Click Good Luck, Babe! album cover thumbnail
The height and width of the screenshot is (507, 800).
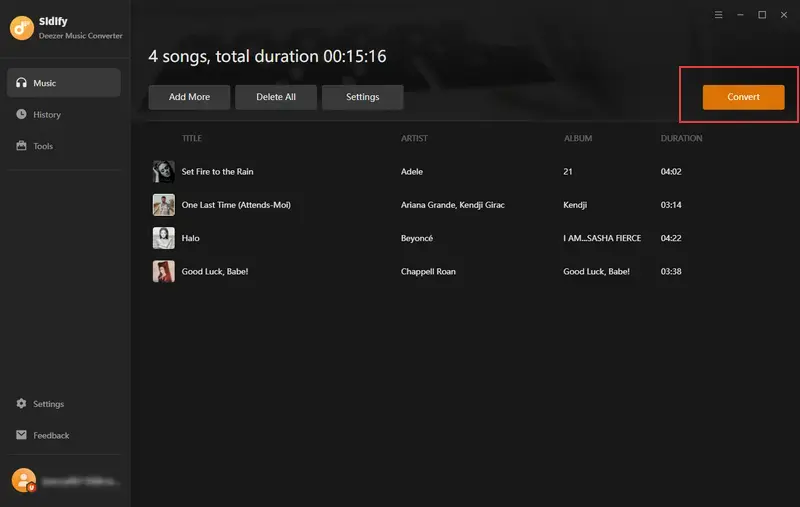(164, 271)
